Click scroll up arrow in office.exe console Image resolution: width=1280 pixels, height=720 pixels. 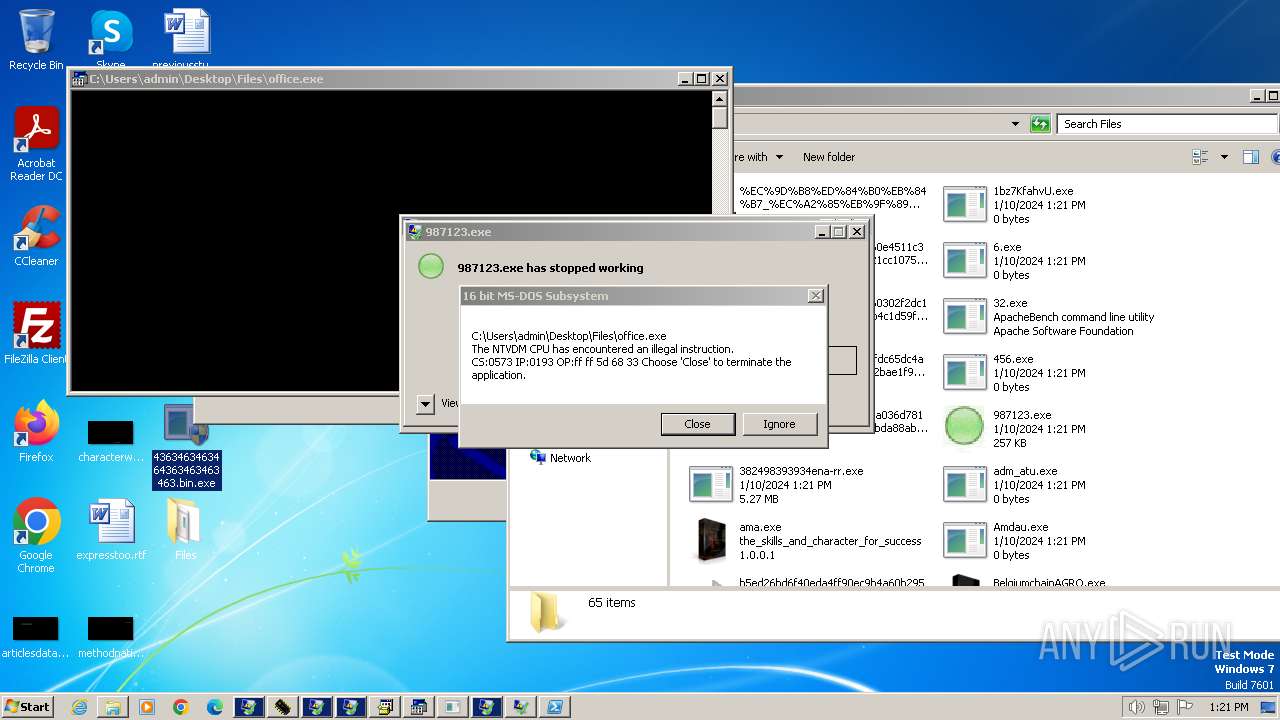point(719,98)
